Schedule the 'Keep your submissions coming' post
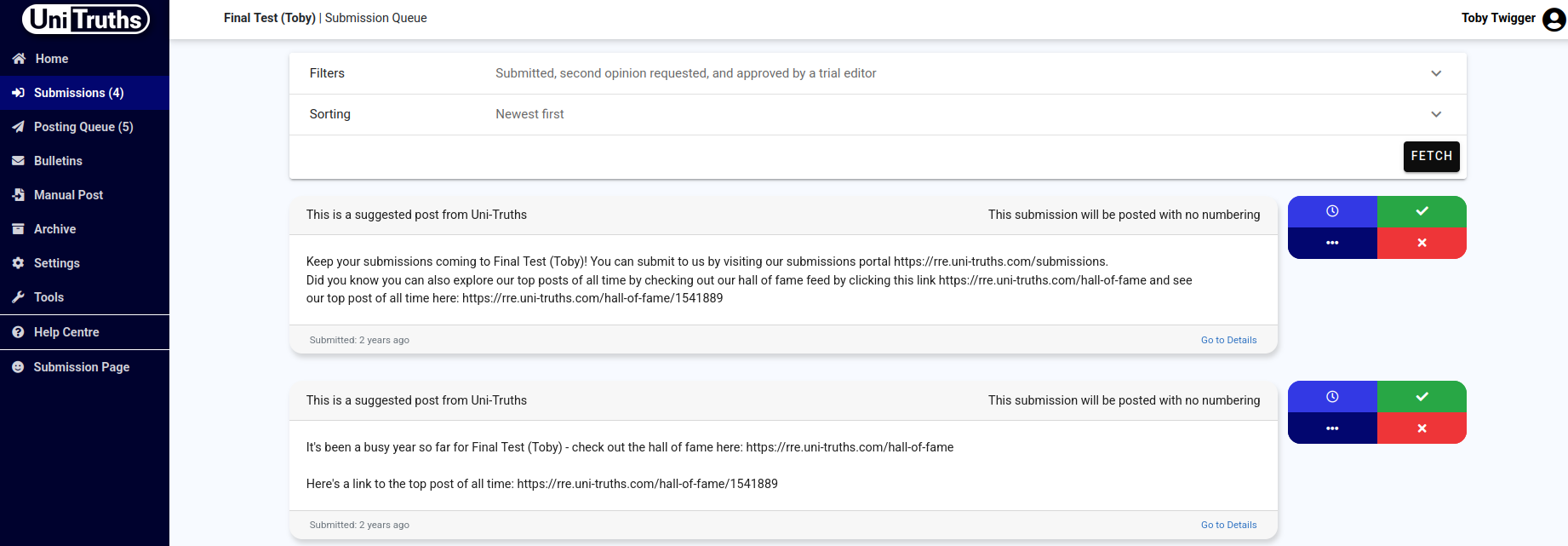1568x546 pixels. [x=1332, y=211]
